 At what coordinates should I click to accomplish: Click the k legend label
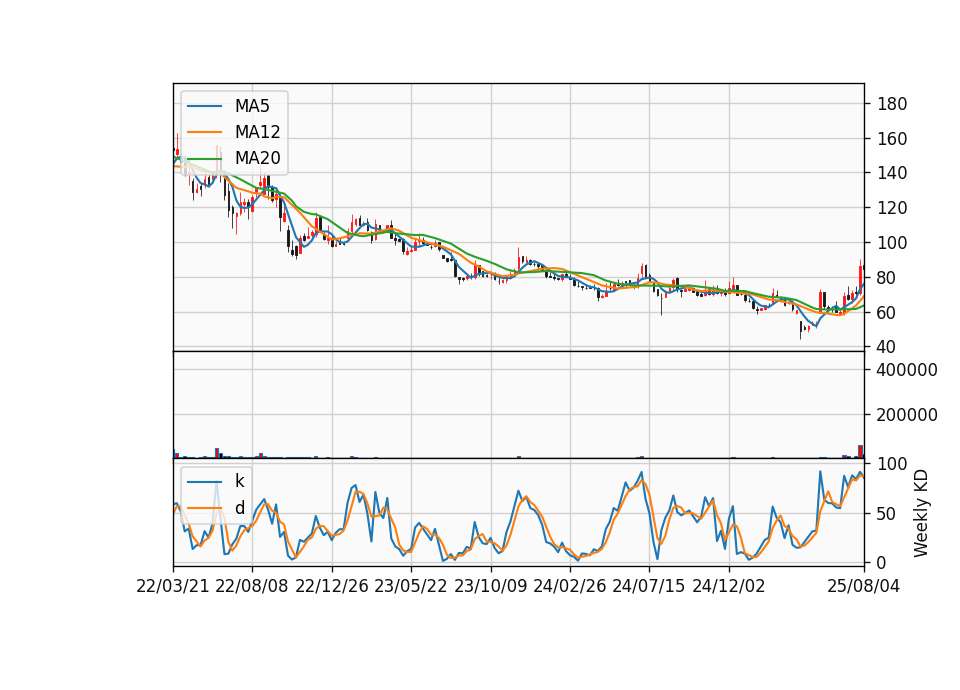tap(239, 481)
